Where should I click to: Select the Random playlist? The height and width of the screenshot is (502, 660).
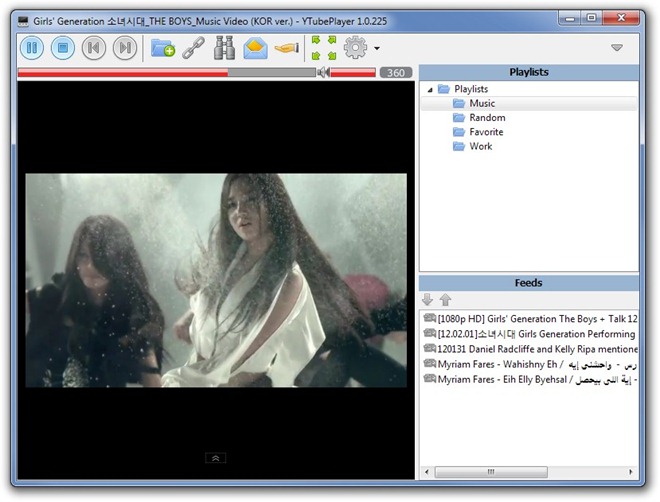click(x=487, y=118)
